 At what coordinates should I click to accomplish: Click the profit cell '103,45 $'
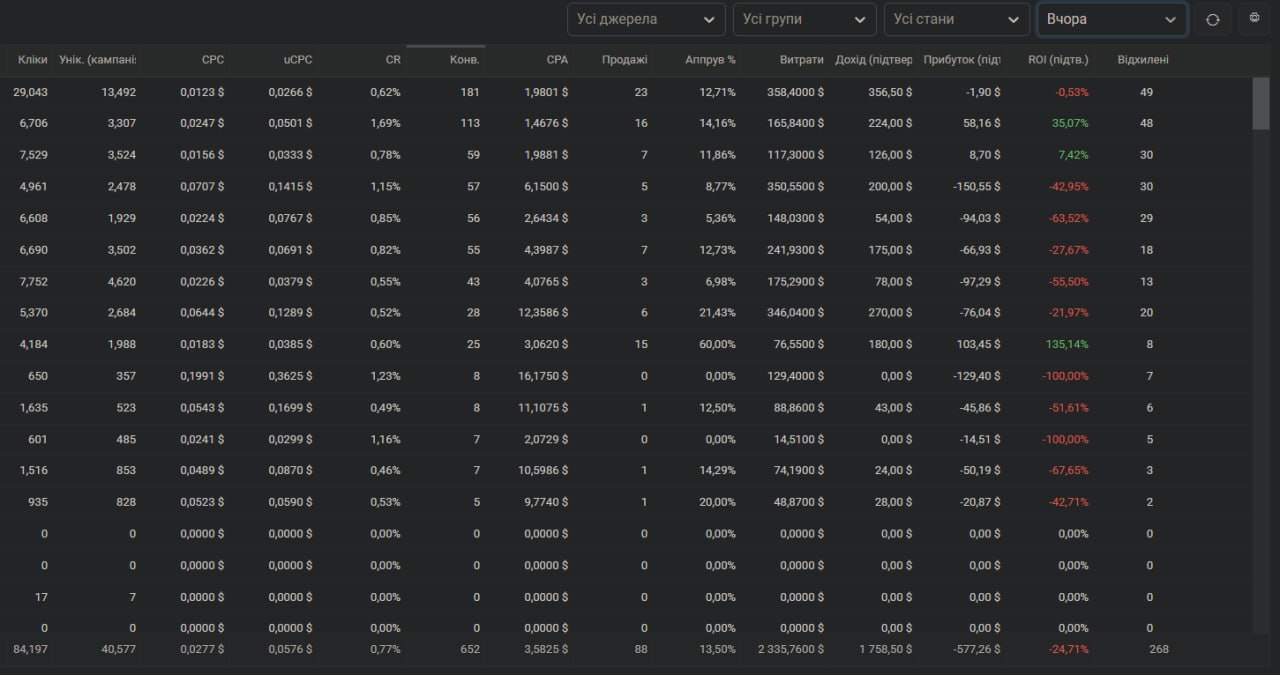coord(977,342)
